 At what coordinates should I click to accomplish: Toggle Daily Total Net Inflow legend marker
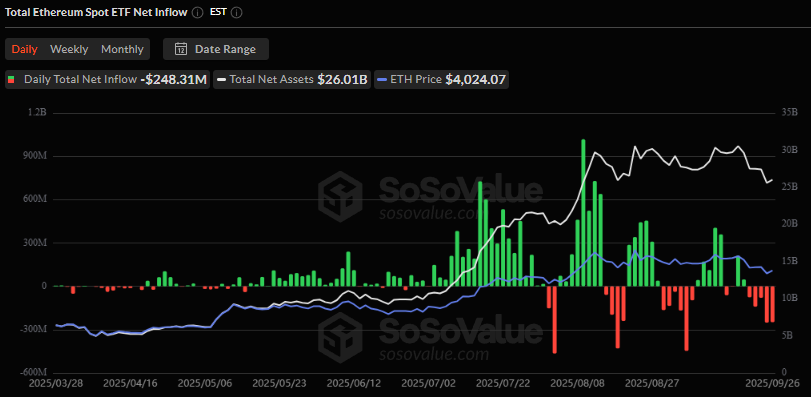(x=11, y=80)
